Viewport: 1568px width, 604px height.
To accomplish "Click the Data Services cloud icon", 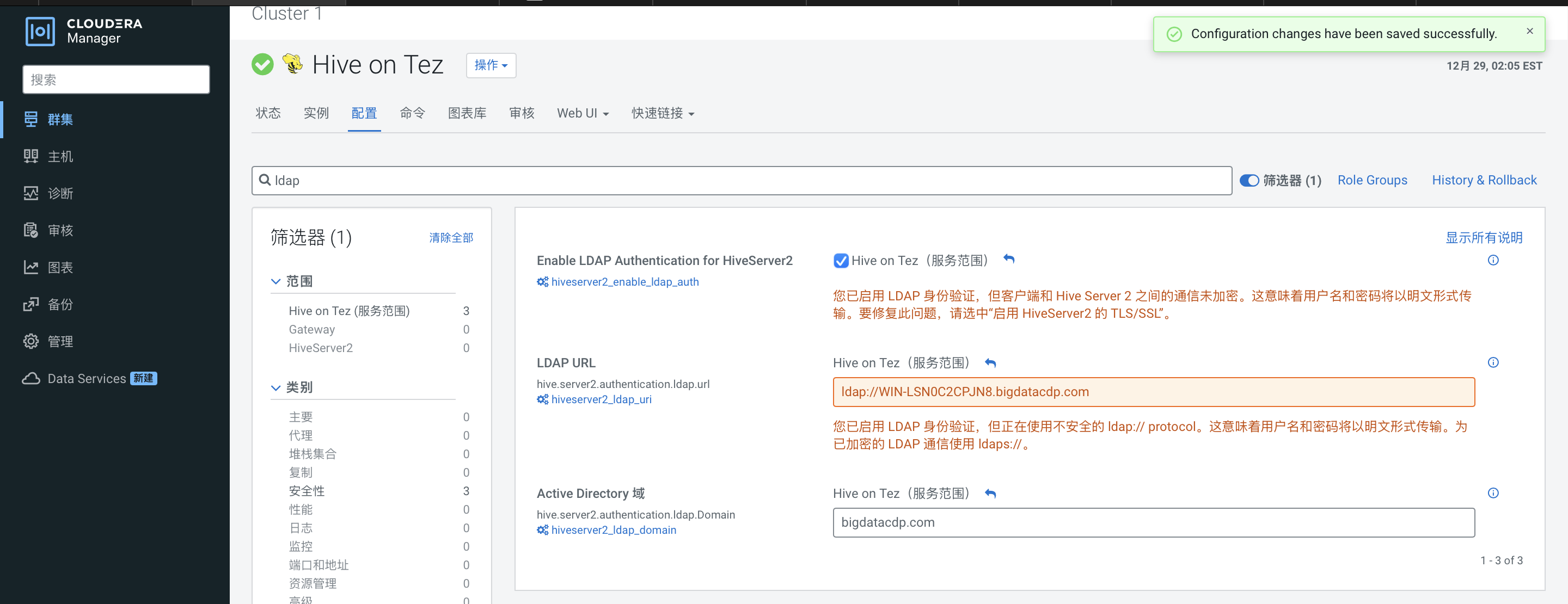I will pos(30,378).
